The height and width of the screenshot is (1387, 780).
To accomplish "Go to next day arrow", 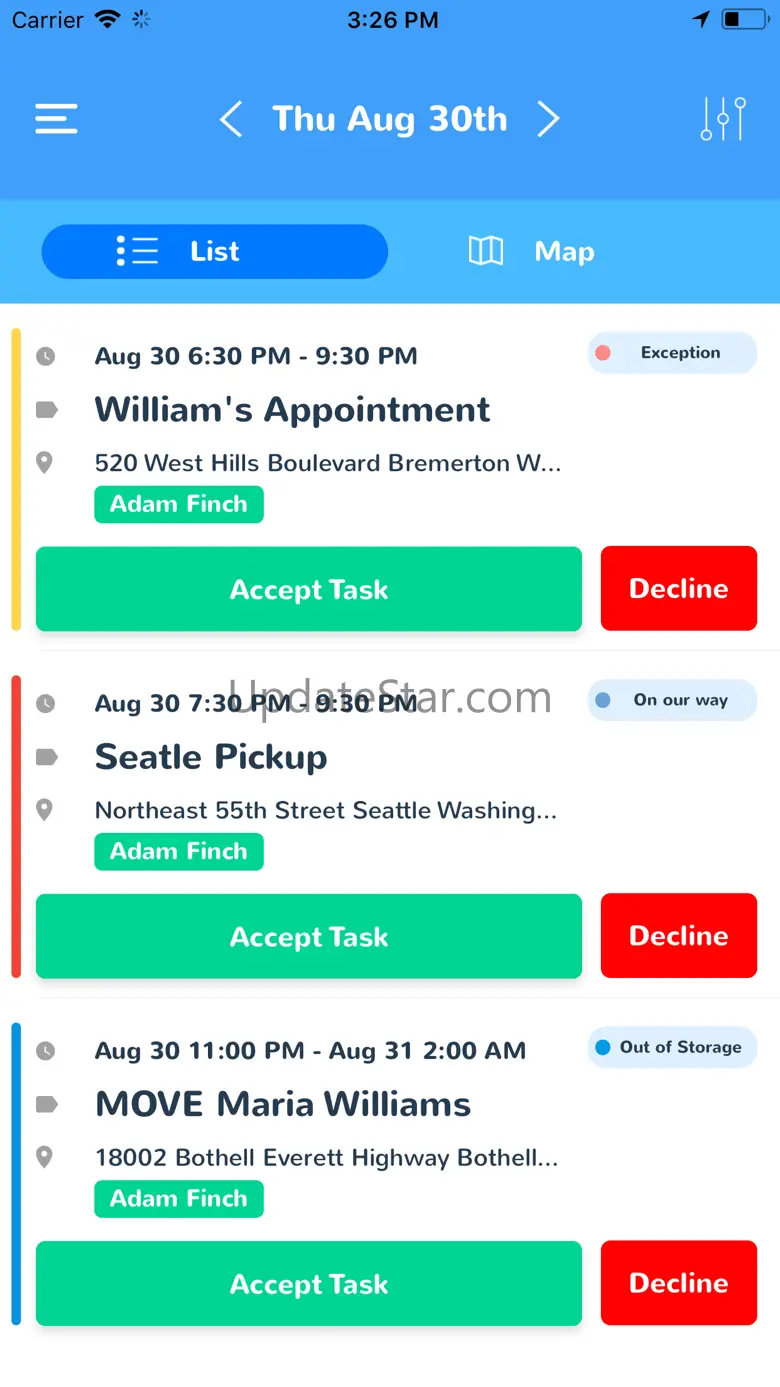I will (x=548, y=119).
